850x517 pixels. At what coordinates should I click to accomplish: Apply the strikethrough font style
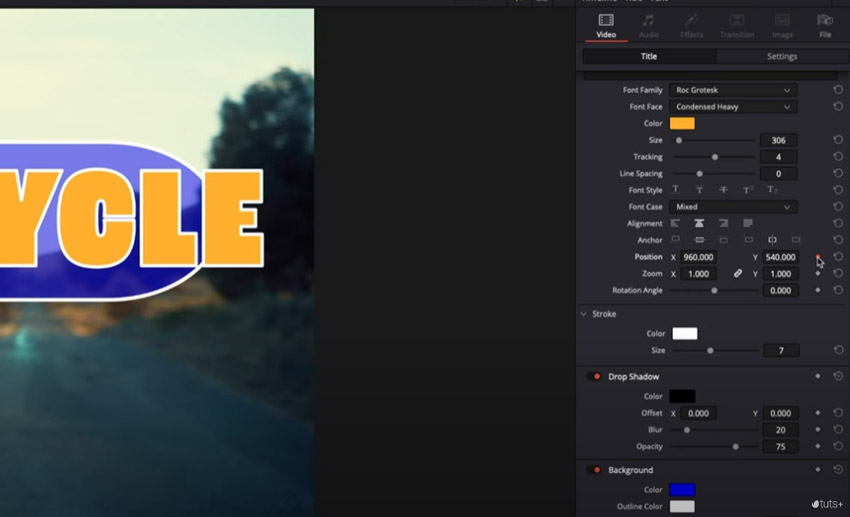pos(723,190)
